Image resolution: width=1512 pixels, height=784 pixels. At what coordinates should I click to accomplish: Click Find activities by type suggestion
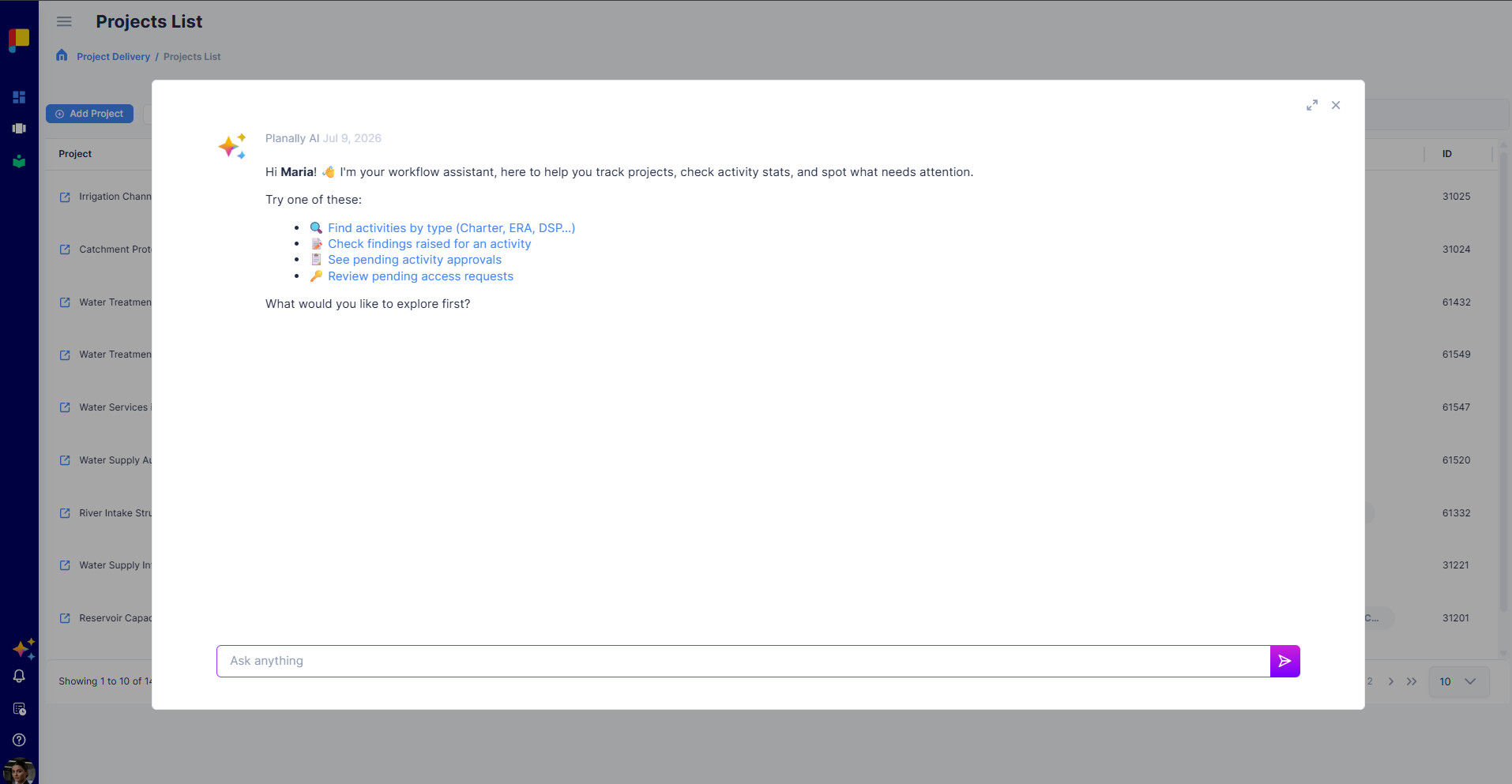pos(451,227)
